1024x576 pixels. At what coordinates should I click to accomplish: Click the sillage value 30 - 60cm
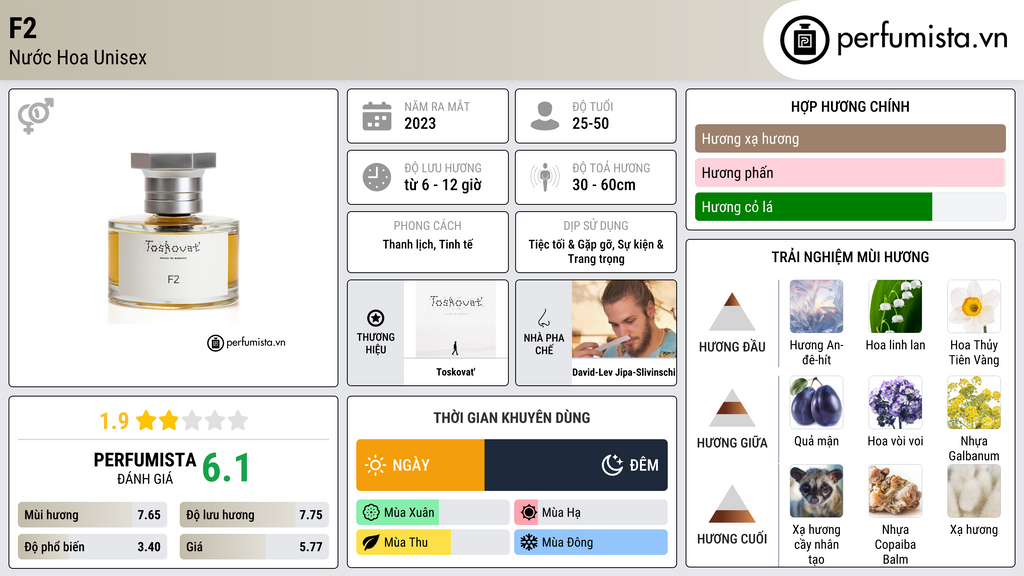tap(604, 185)
